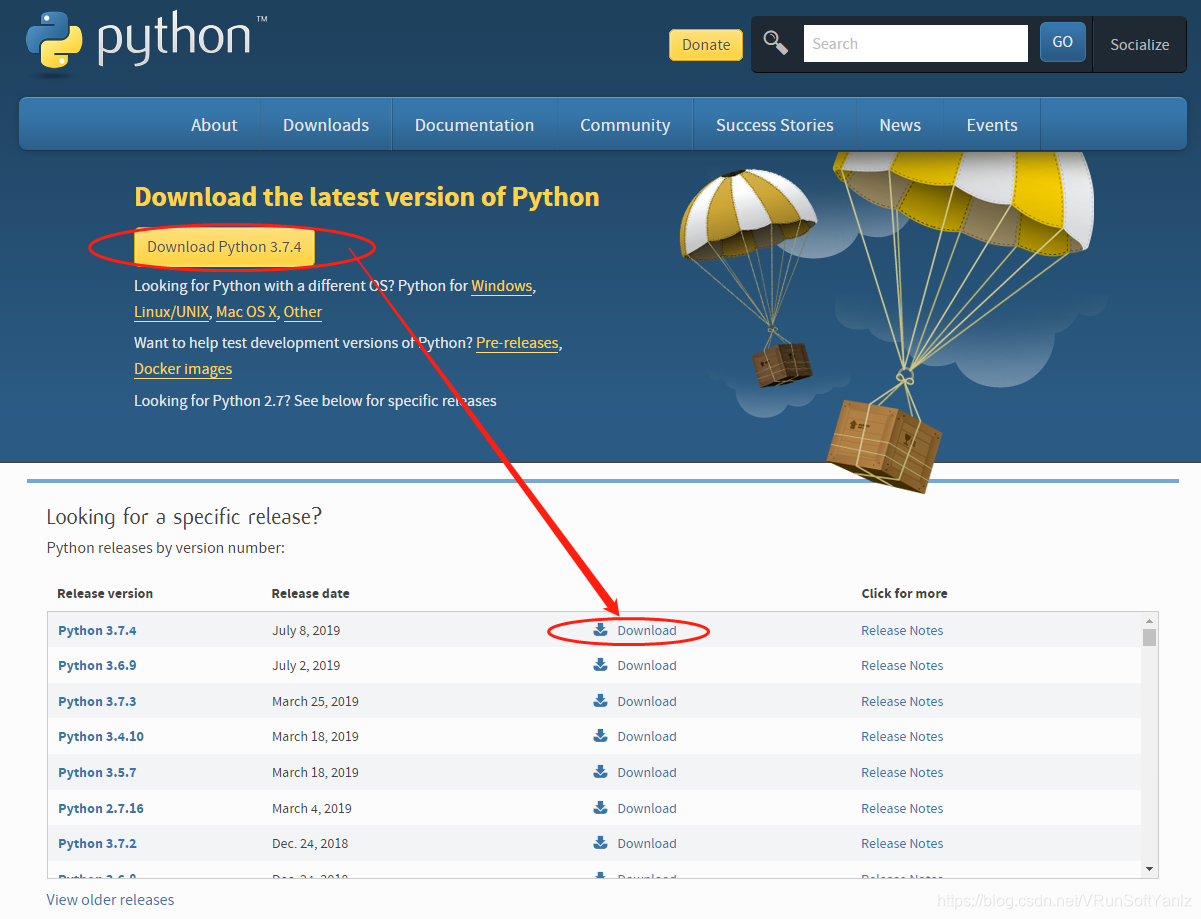Click the Donate button
This screenshot has width=1201, height=919.
(706, 45)
